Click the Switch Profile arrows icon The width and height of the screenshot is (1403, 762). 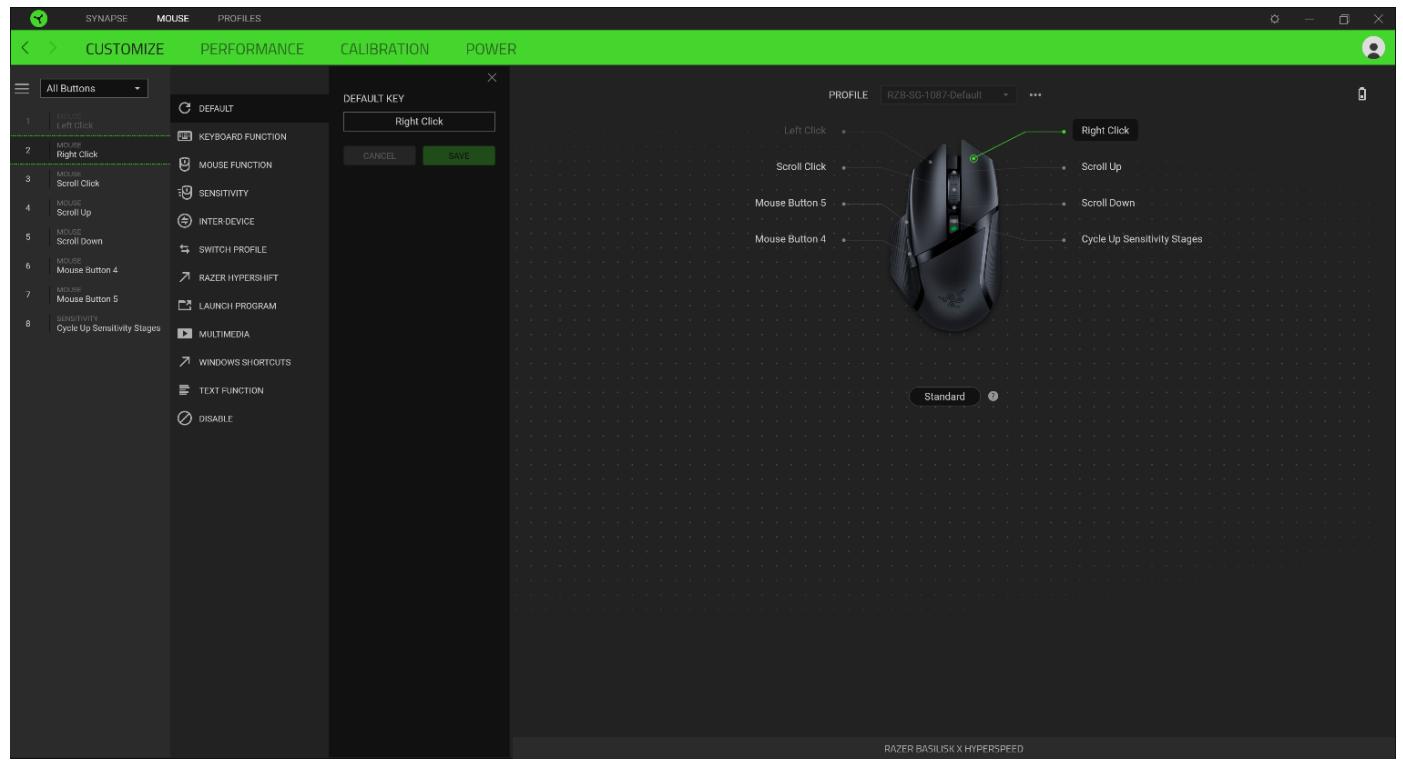(x=184, y=248)
